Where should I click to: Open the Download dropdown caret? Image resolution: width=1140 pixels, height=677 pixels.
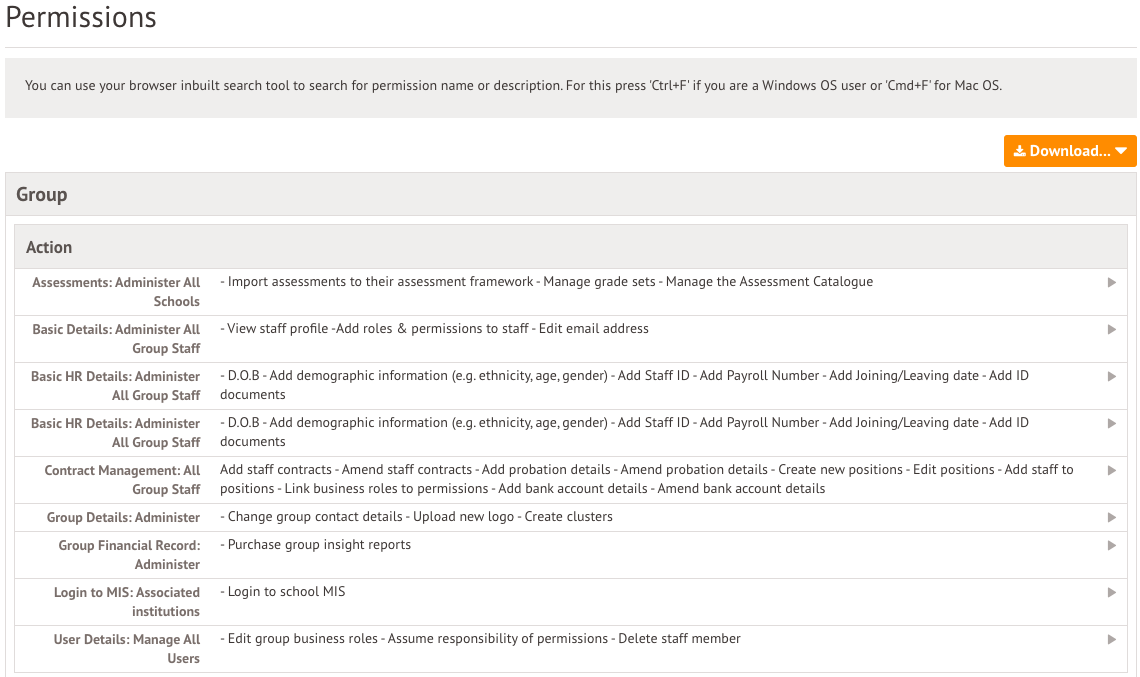point(1121,151)
